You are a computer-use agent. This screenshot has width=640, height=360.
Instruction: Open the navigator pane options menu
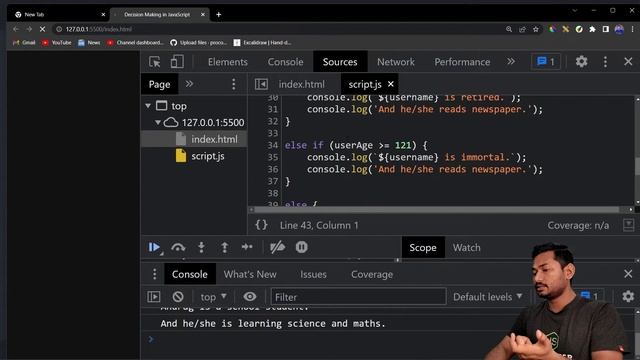tap(233, 84)
